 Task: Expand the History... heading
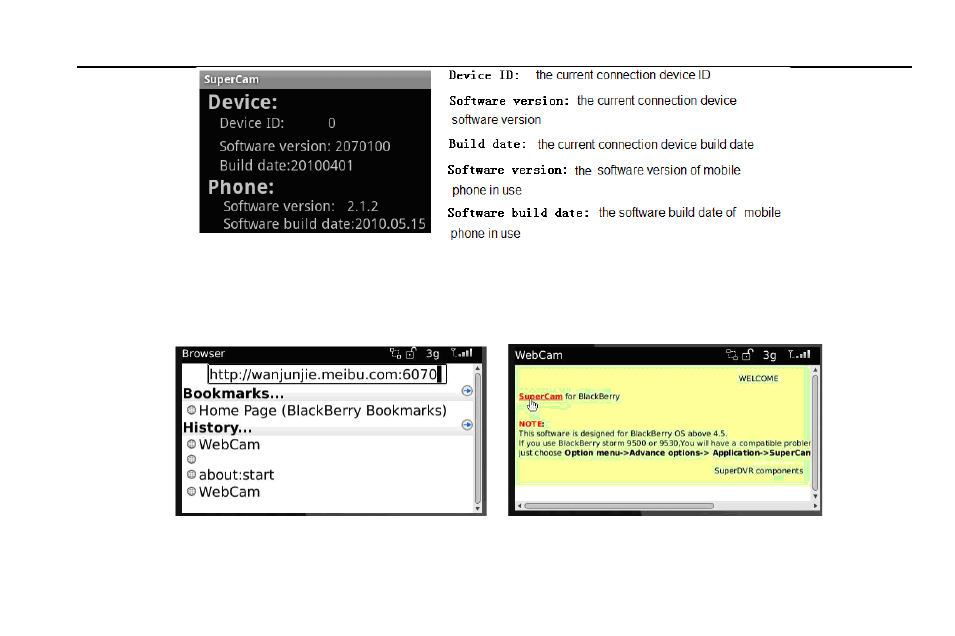217,428
